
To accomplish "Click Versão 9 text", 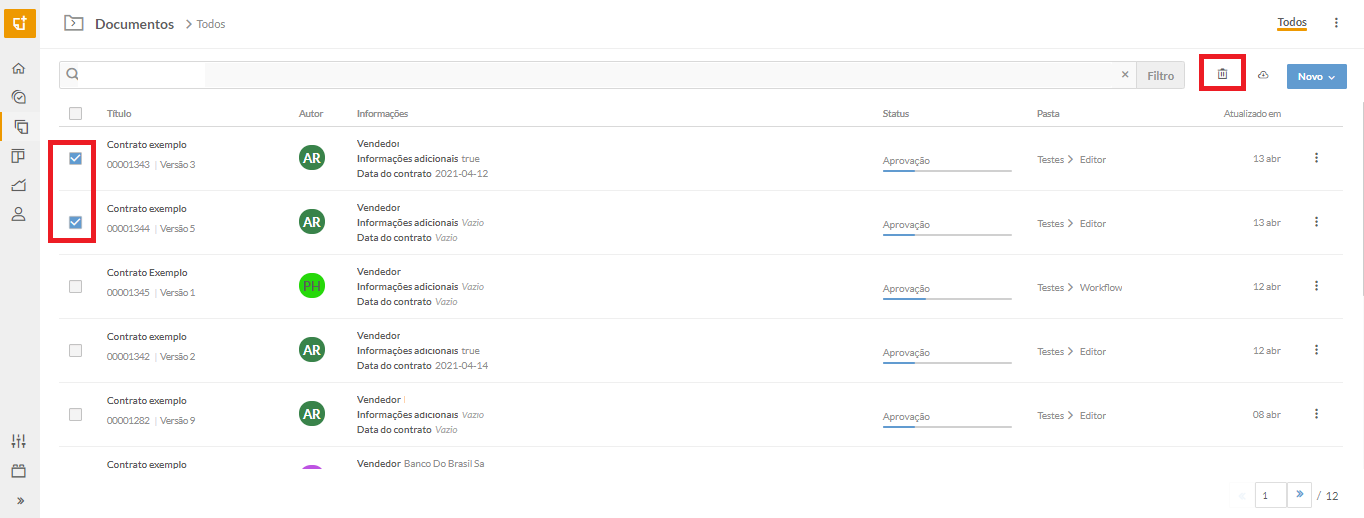I will click(x=178, y=421).
